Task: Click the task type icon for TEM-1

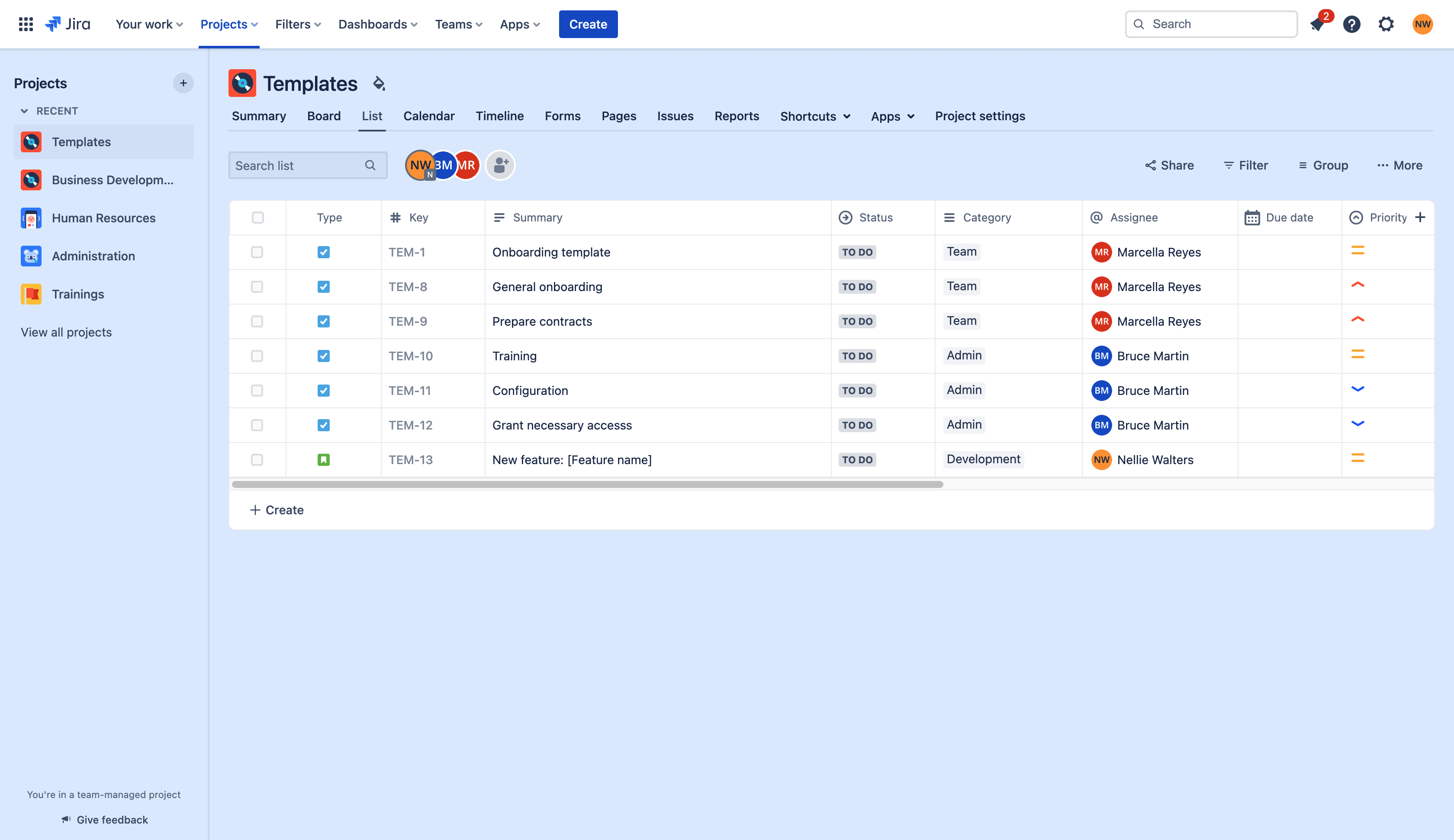Action: pyautogui.click(x=324, y=252)
